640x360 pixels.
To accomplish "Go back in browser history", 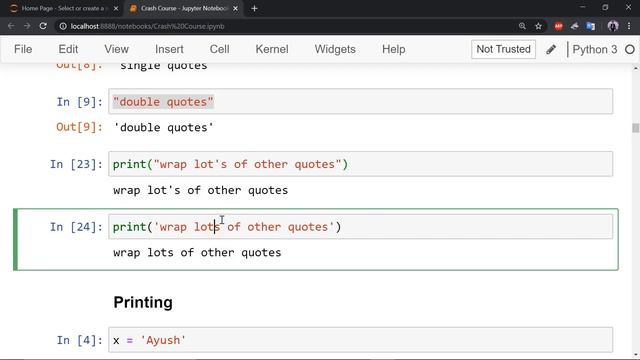I will (11, 26).
